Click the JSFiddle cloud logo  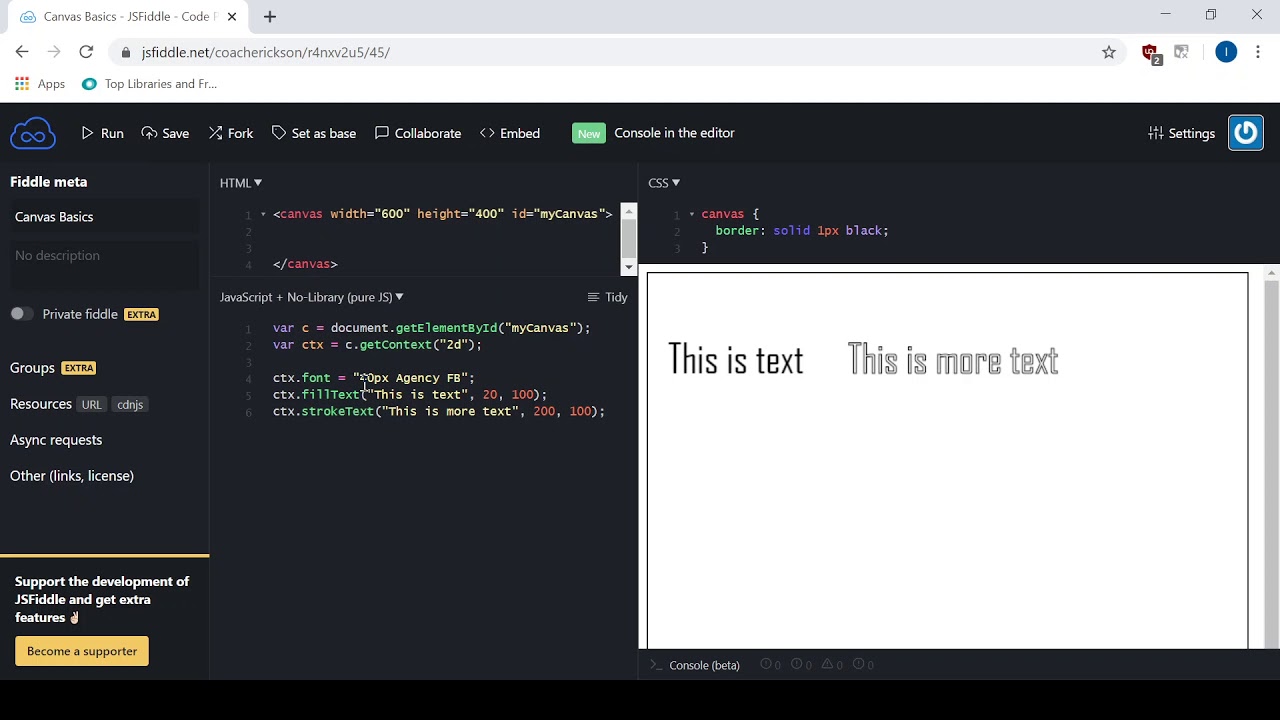click(33, 133)
